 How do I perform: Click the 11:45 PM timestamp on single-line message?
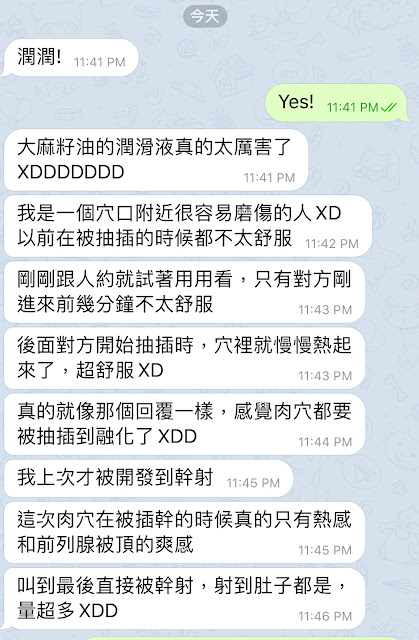click(x=253, y=483)
